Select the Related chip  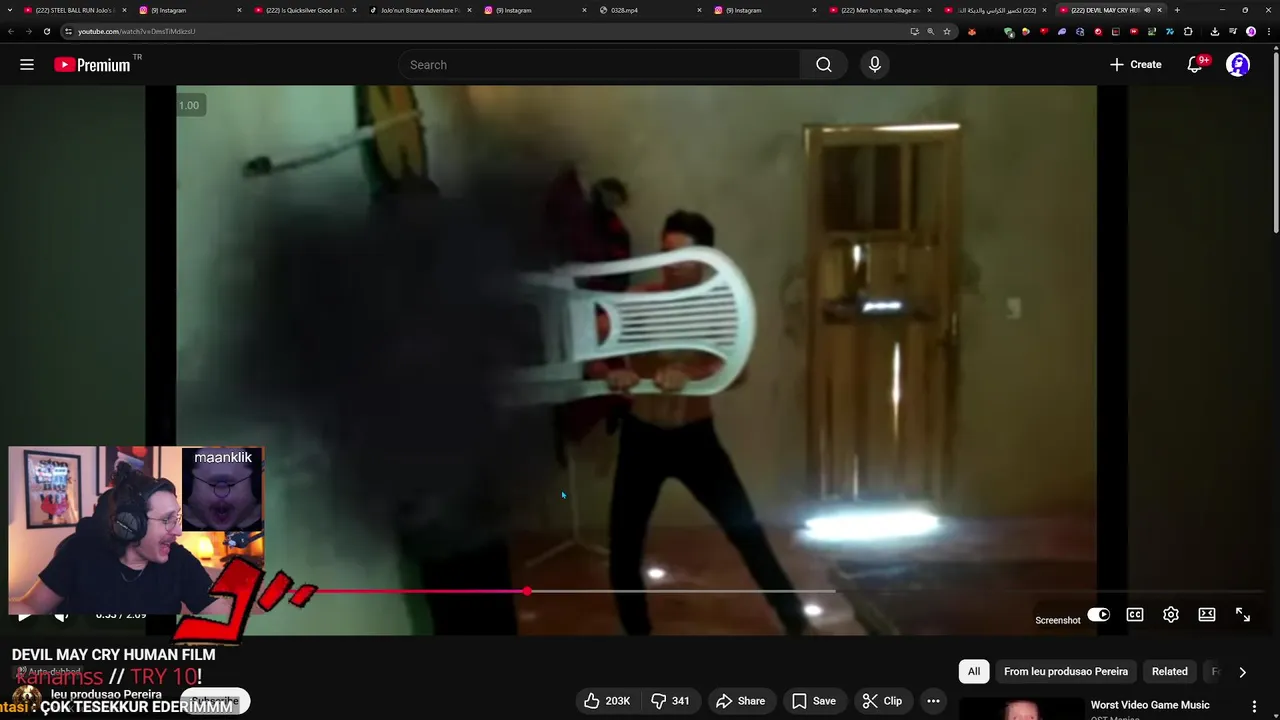pyautogui.click(x=1169, y=671)
